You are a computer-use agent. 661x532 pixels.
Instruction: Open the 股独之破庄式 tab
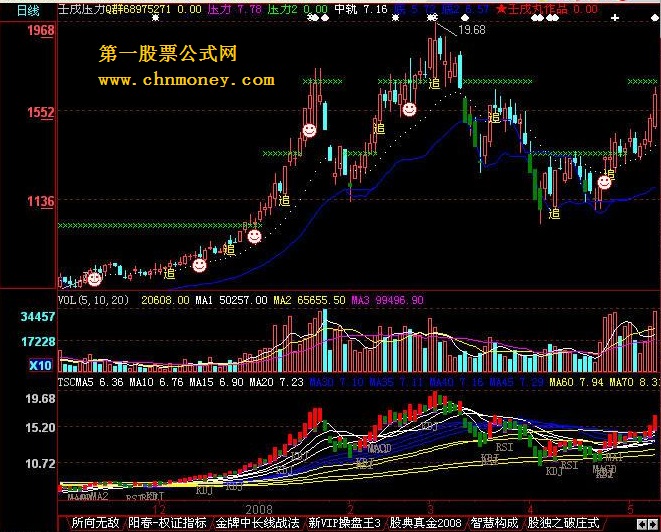[563, 523]
